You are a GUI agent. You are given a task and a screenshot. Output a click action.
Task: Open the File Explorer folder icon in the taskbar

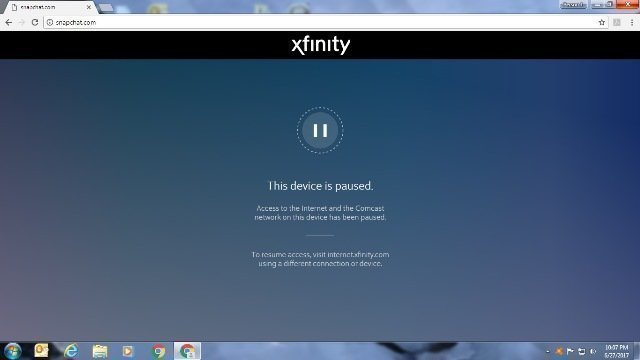pos(100,351)
